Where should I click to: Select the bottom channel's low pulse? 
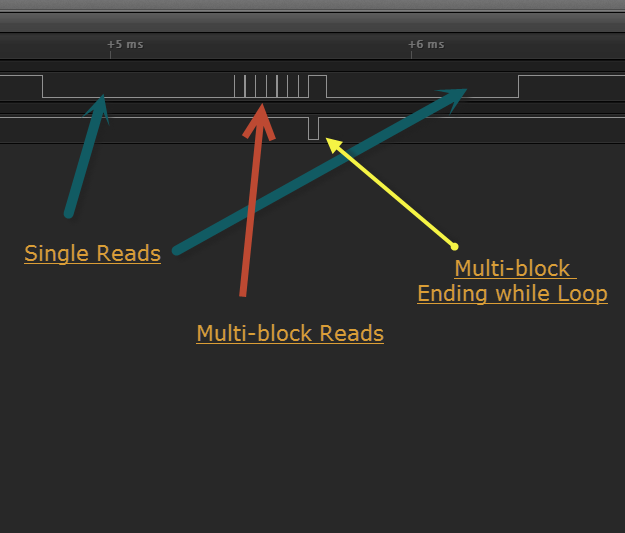tap(313, 128)
